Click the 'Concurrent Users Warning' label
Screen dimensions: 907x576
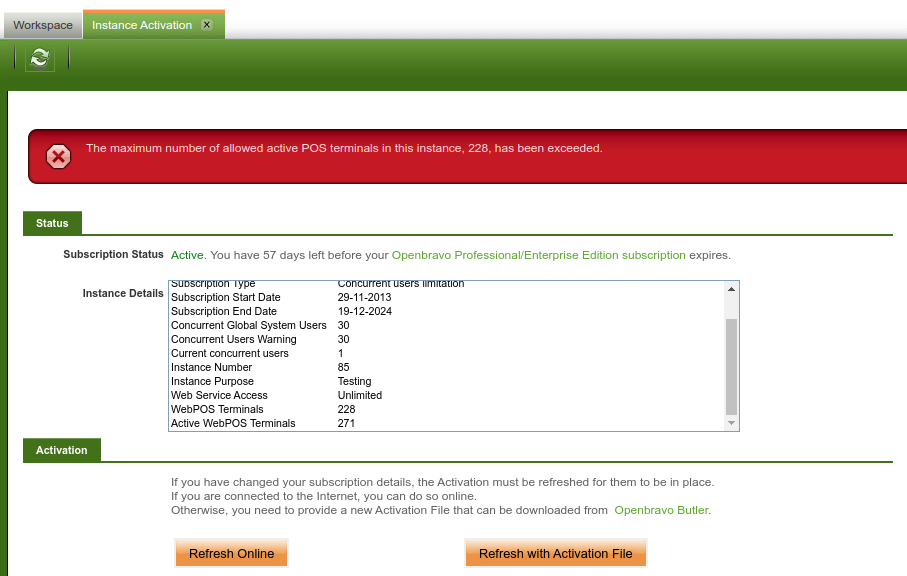click(234, 339)
